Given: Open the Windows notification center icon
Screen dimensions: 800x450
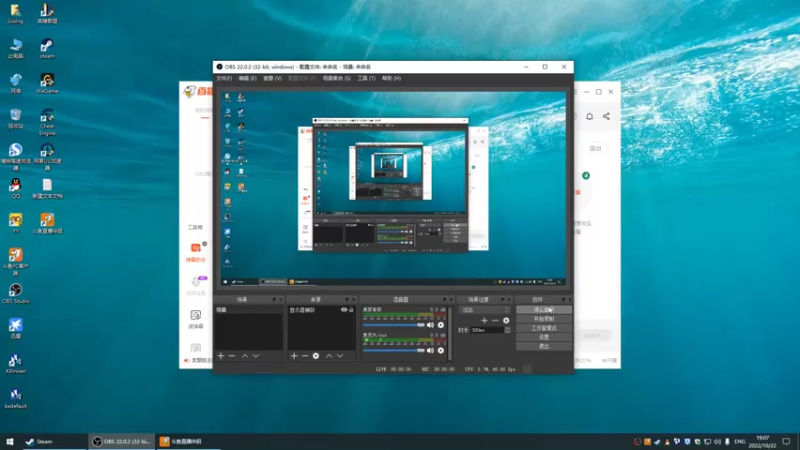Looking at the screenshot, I should click(x=786, y=441).
